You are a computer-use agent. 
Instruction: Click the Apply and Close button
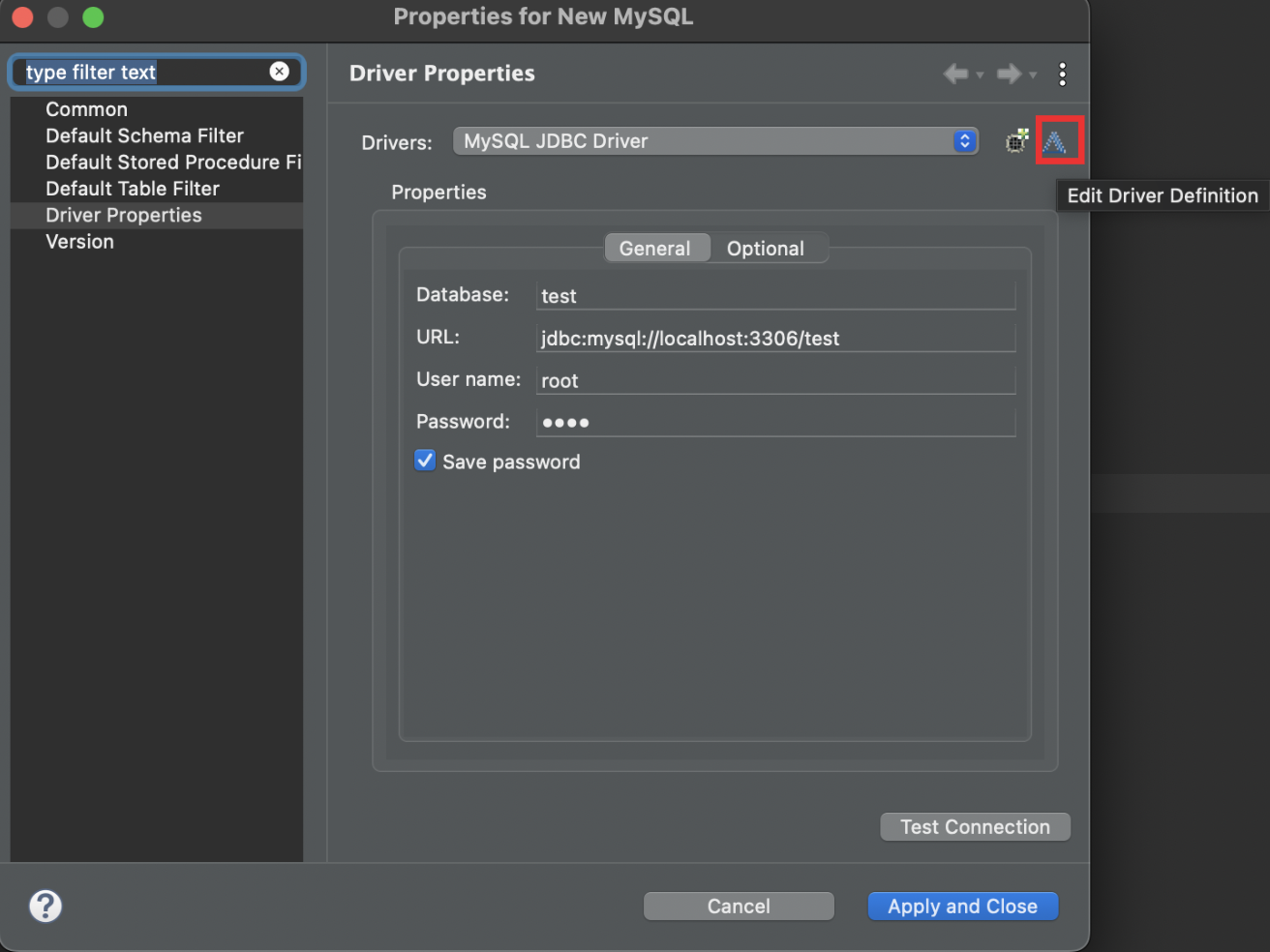pyautogui.click(x=963, y=907)
